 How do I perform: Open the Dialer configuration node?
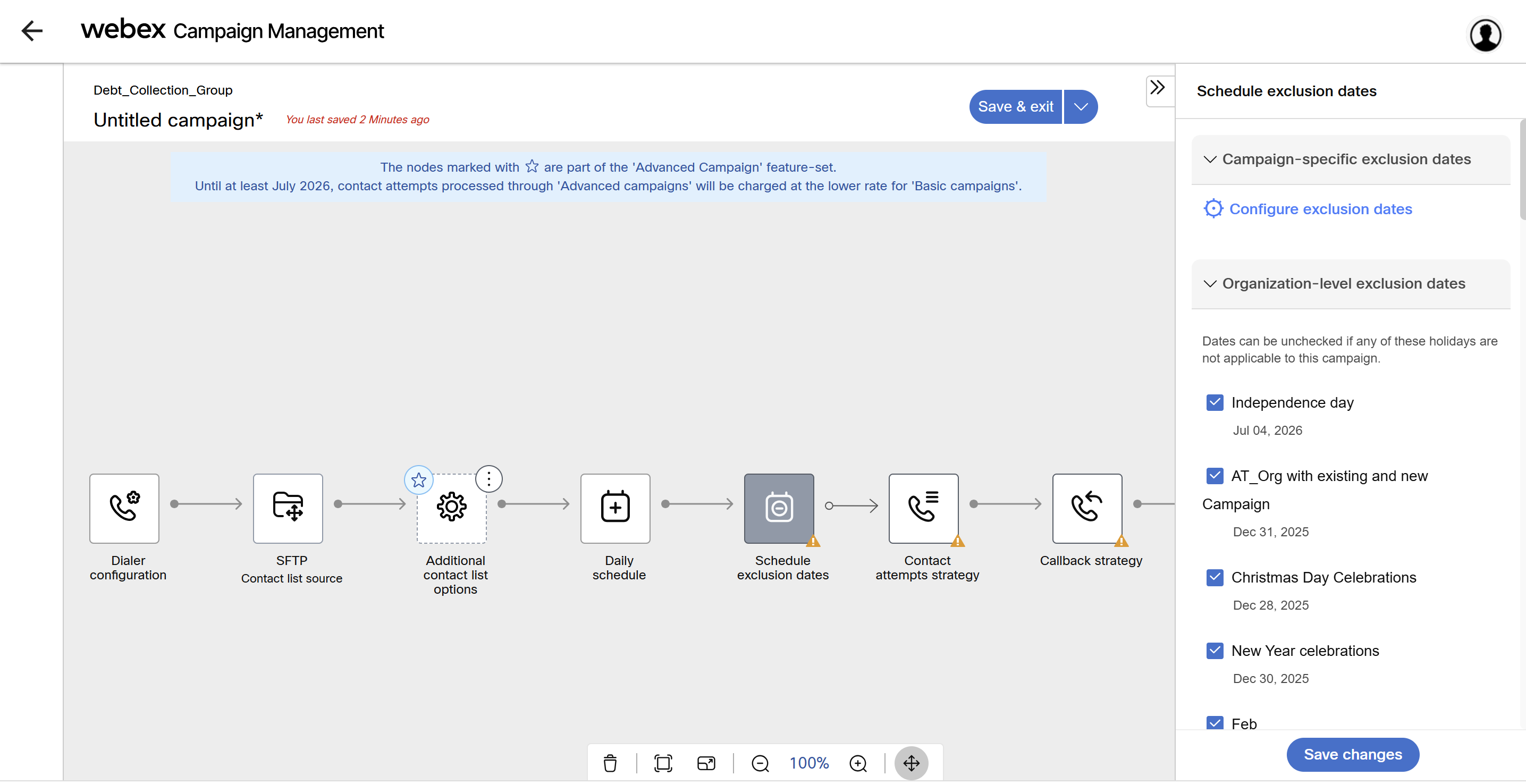pos(124,508)
